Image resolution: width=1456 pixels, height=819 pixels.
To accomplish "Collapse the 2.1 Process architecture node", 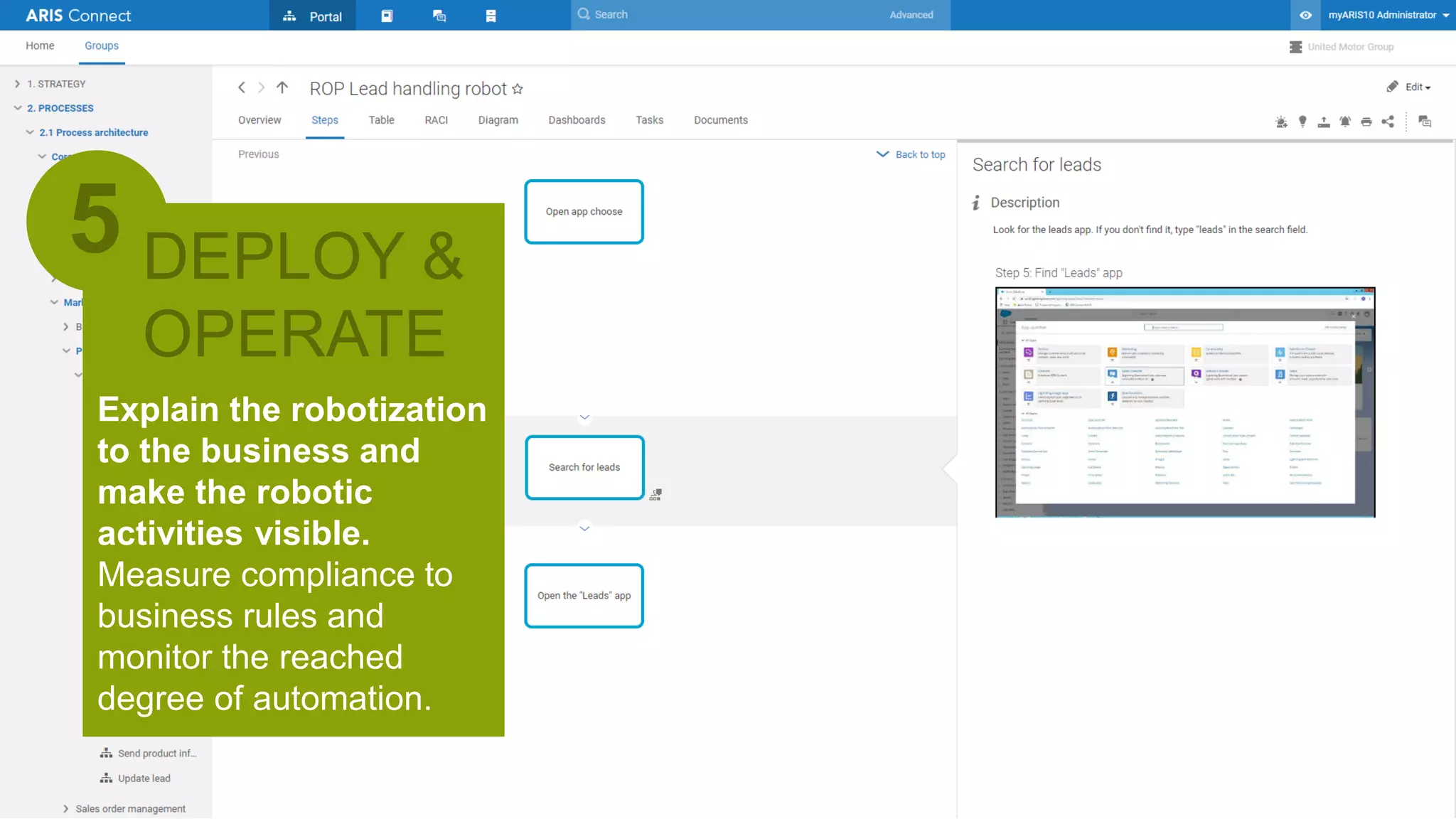I will pyautogui.click(x=30, y=132).
